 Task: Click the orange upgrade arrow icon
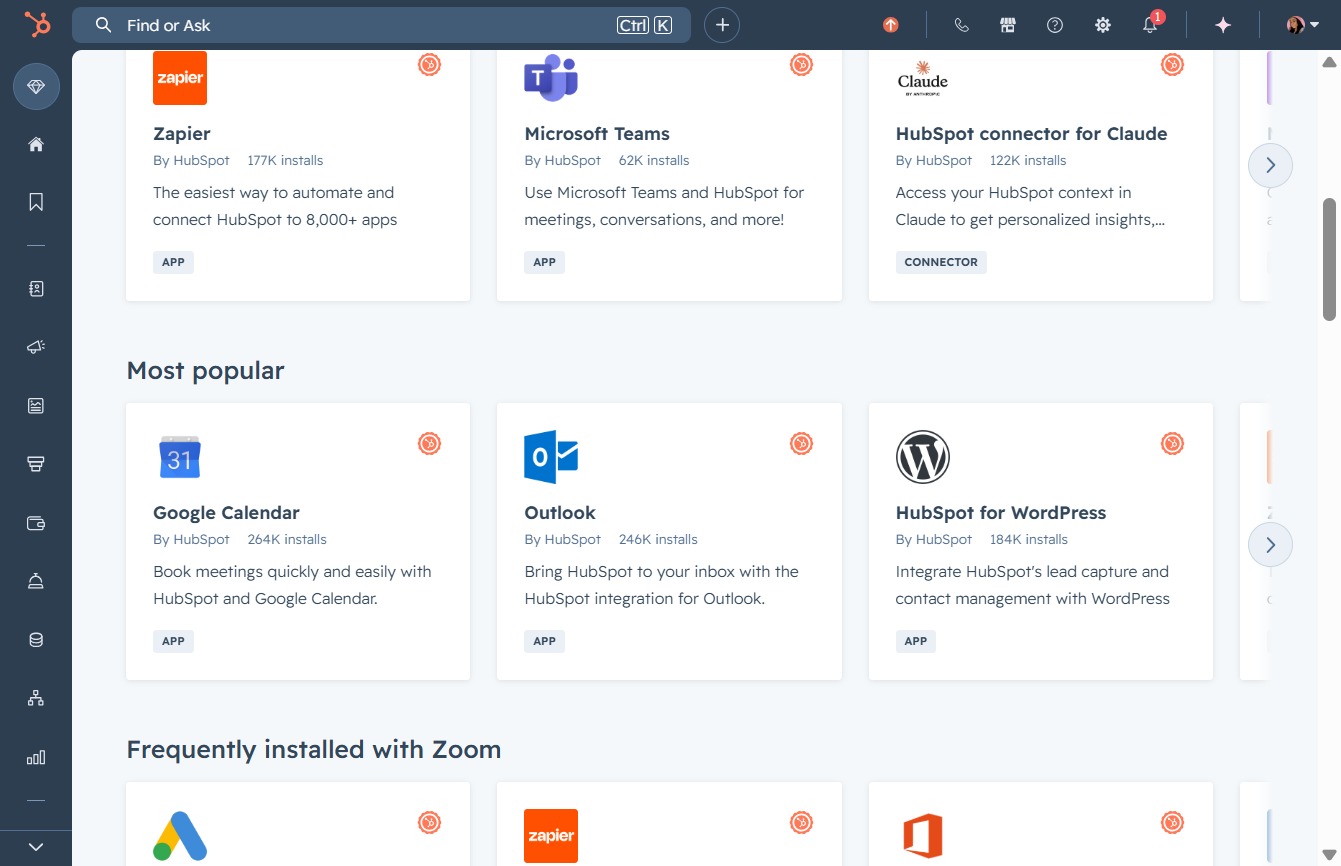(x=891, y=25)
